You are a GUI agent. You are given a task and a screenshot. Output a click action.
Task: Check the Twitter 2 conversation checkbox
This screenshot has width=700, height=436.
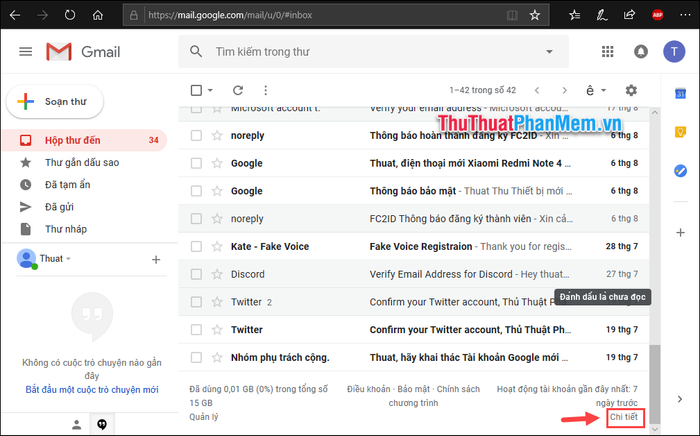196,302
